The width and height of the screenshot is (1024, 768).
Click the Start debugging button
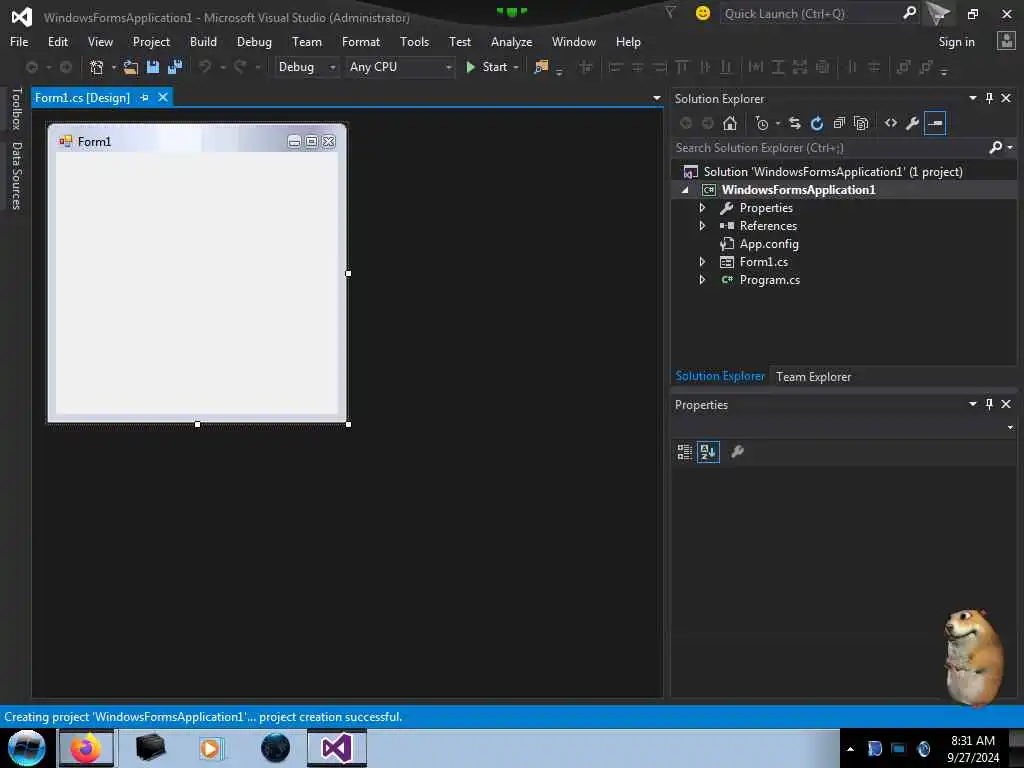coord(487,67)
